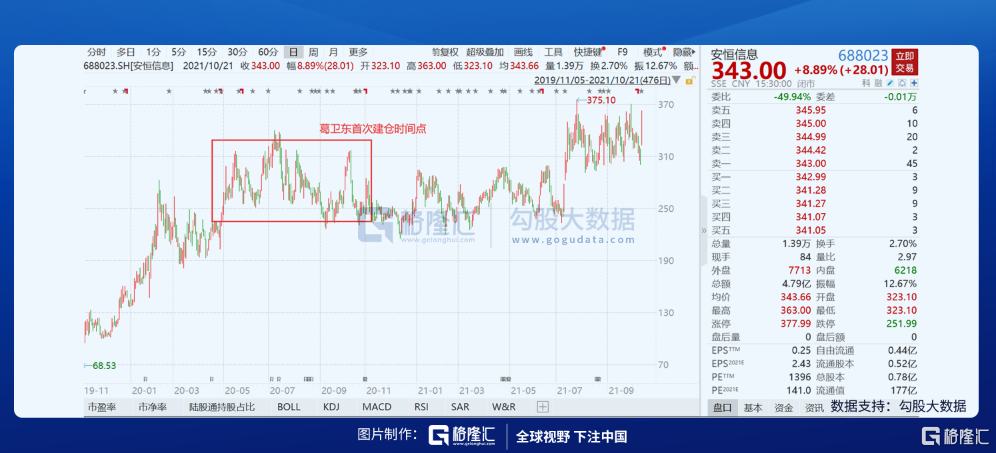Open the 模式 mode menu
996x453 pixels.
(x=653, y=52)
